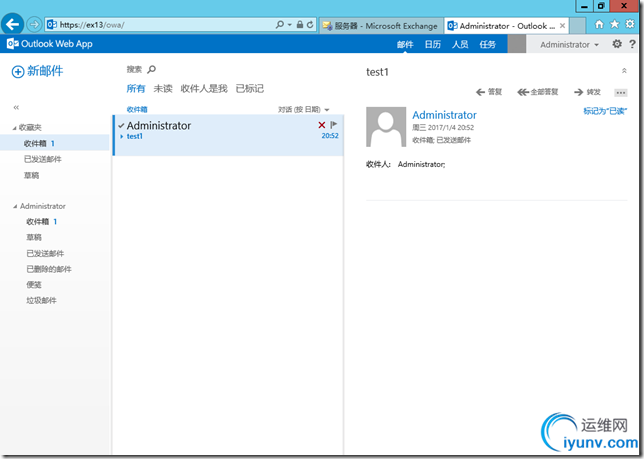Switch to 任务 tasks module
Viewport: 644px width, 459px height.
coord(488,44)
